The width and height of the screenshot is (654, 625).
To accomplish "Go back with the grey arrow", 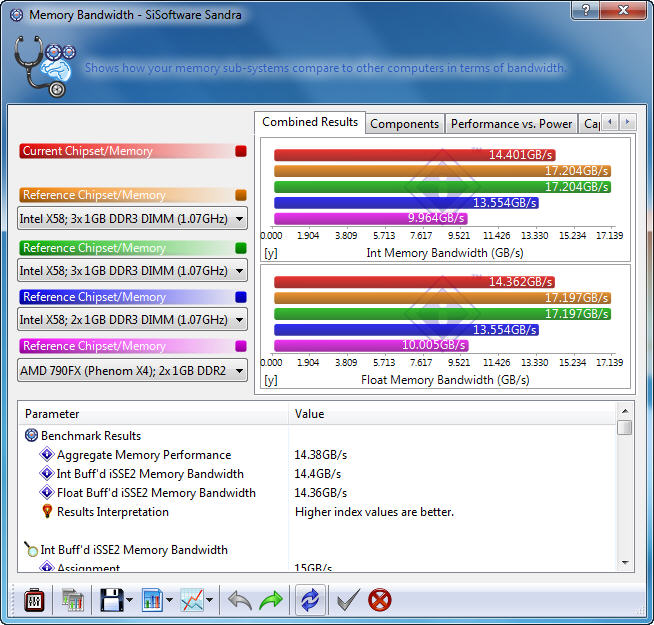I will coord(240,600).
